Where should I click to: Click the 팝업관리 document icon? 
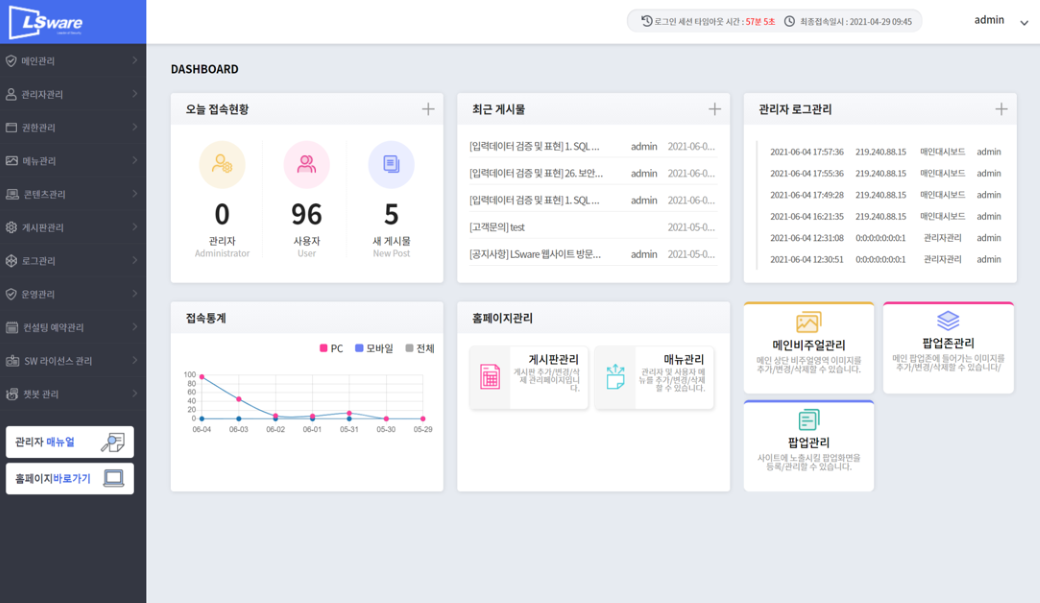pos(808,420)
